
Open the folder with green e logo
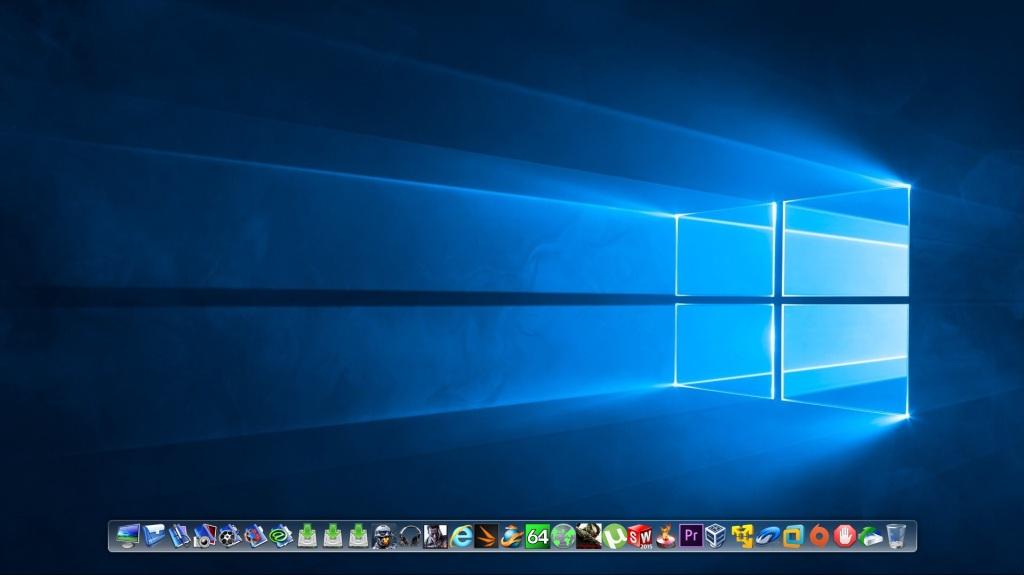(x=281, y=536)
